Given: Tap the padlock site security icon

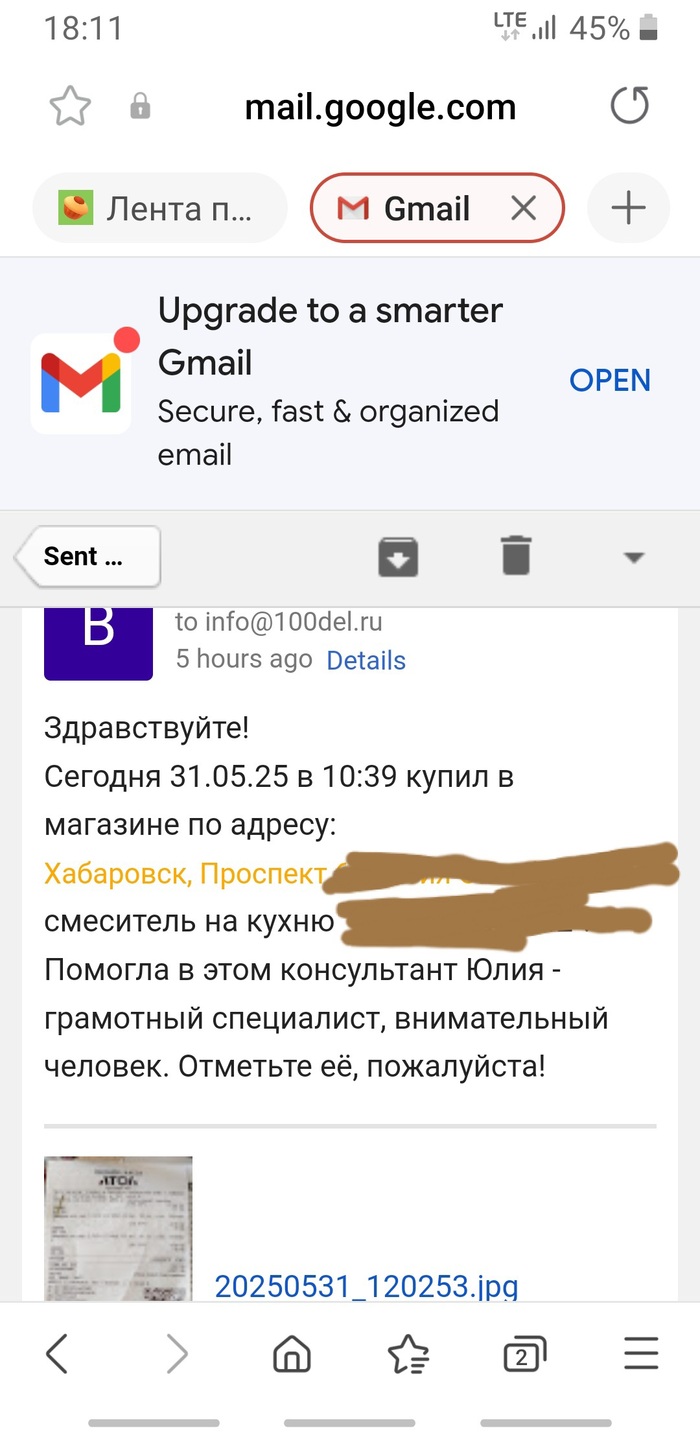Looking at the screenshot, I should coord(140,106).
